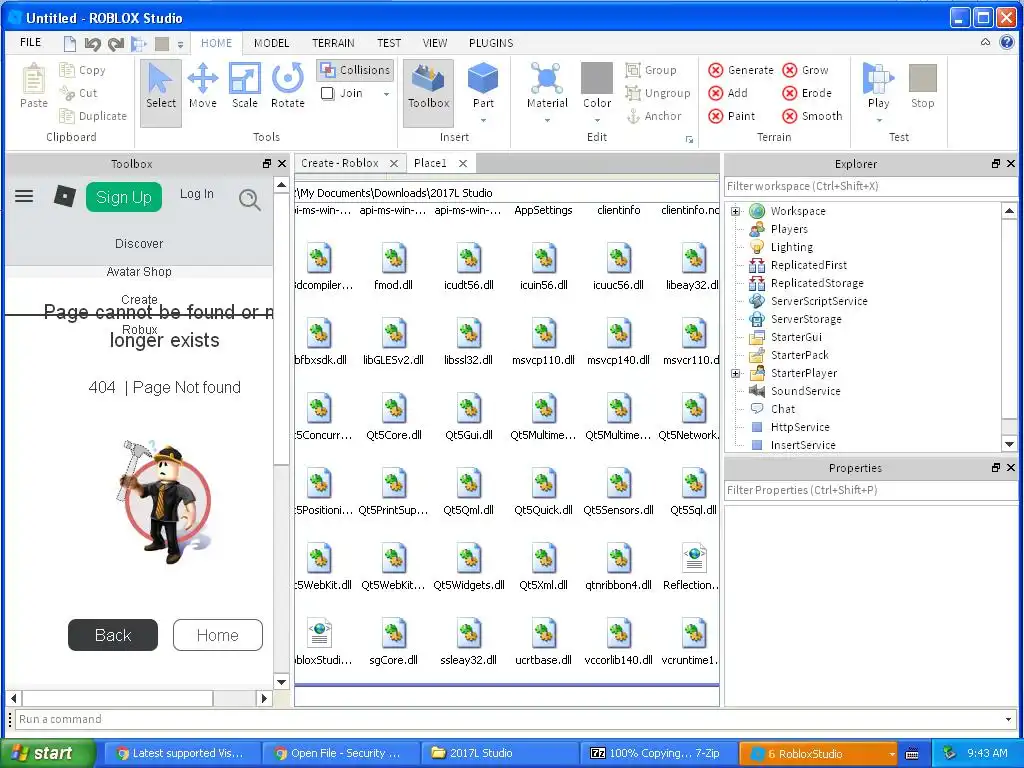
Task: Click Cut in Clipboard group
Action: [78, 93]
